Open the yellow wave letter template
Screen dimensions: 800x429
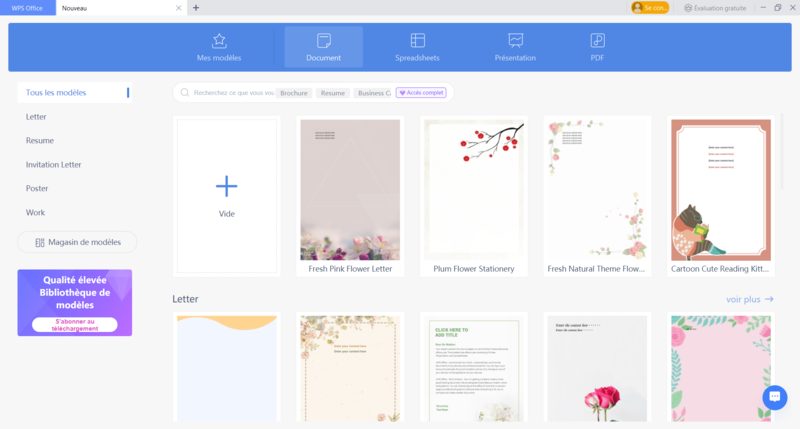click(x=227, y=367)
